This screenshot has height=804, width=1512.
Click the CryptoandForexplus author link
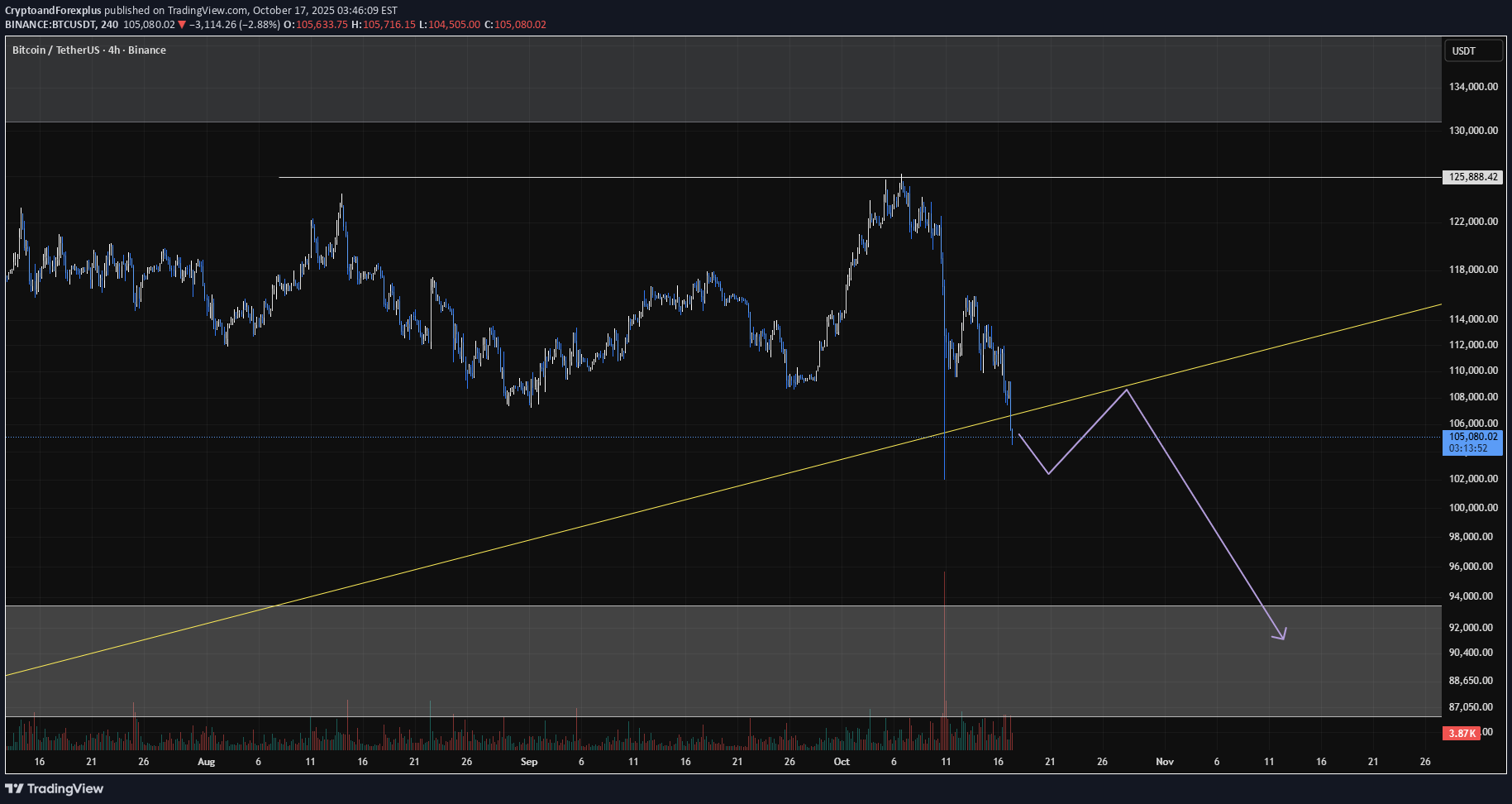pyautogui.click(x=52, y=10)
